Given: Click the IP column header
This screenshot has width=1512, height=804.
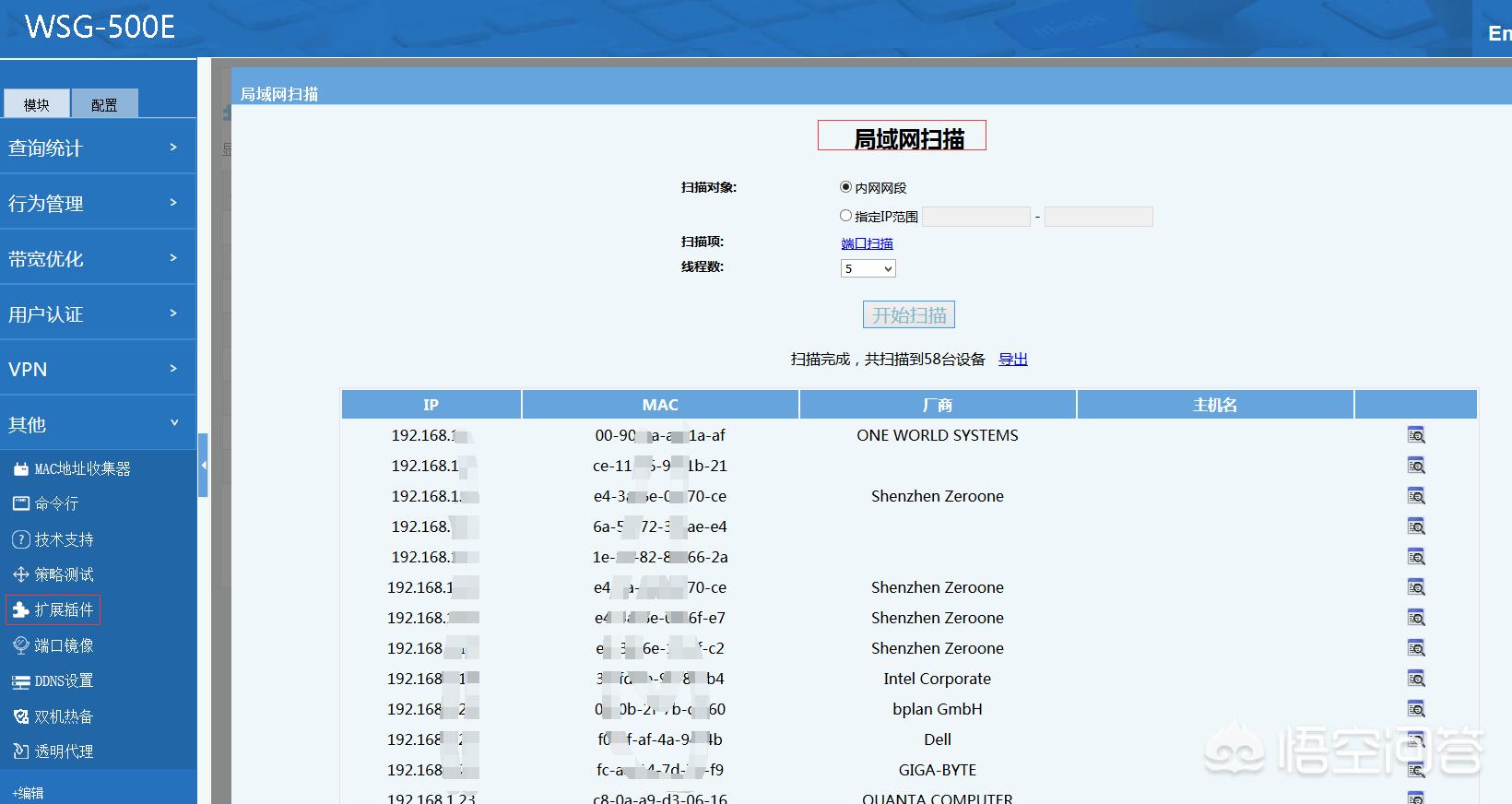Looking at the screenshot, I should (431, 405).
